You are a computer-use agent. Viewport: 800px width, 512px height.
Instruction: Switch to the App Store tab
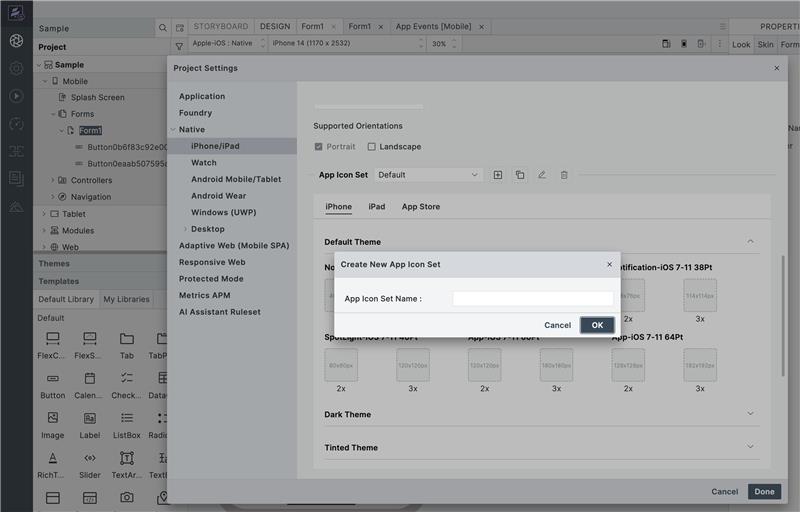click(420, 207)
